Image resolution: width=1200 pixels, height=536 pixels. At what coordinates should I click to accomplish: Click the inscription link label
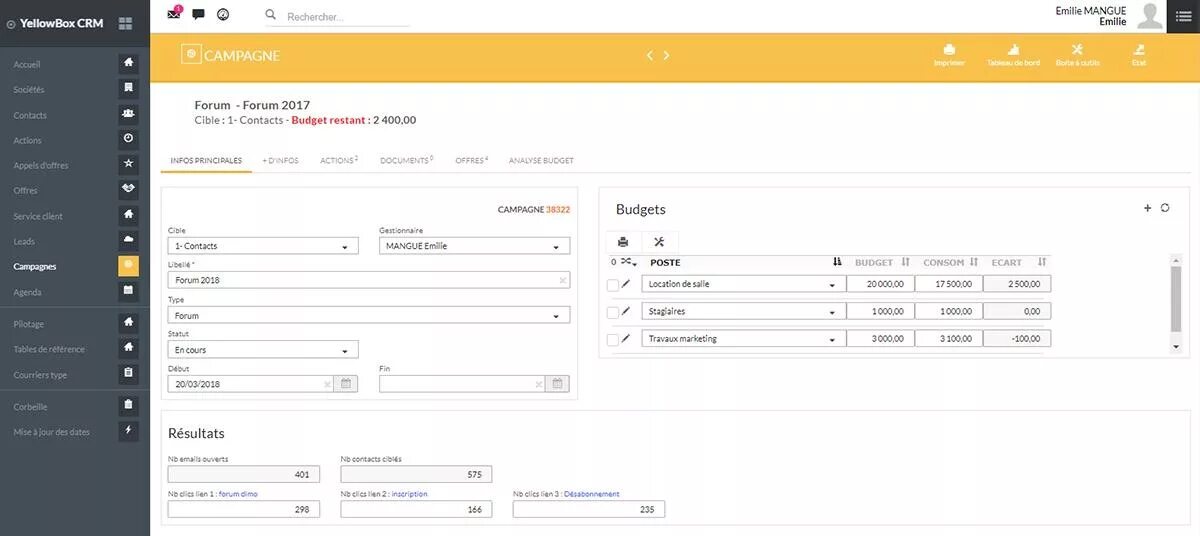coord(409,494)
